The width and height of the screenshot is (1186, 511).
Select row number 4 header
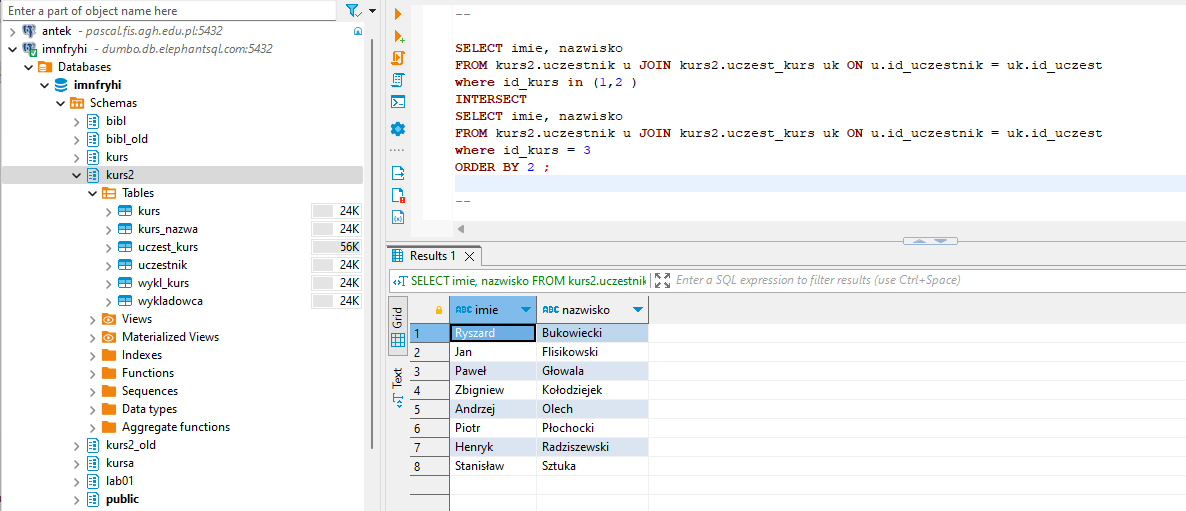pos(430,389)
